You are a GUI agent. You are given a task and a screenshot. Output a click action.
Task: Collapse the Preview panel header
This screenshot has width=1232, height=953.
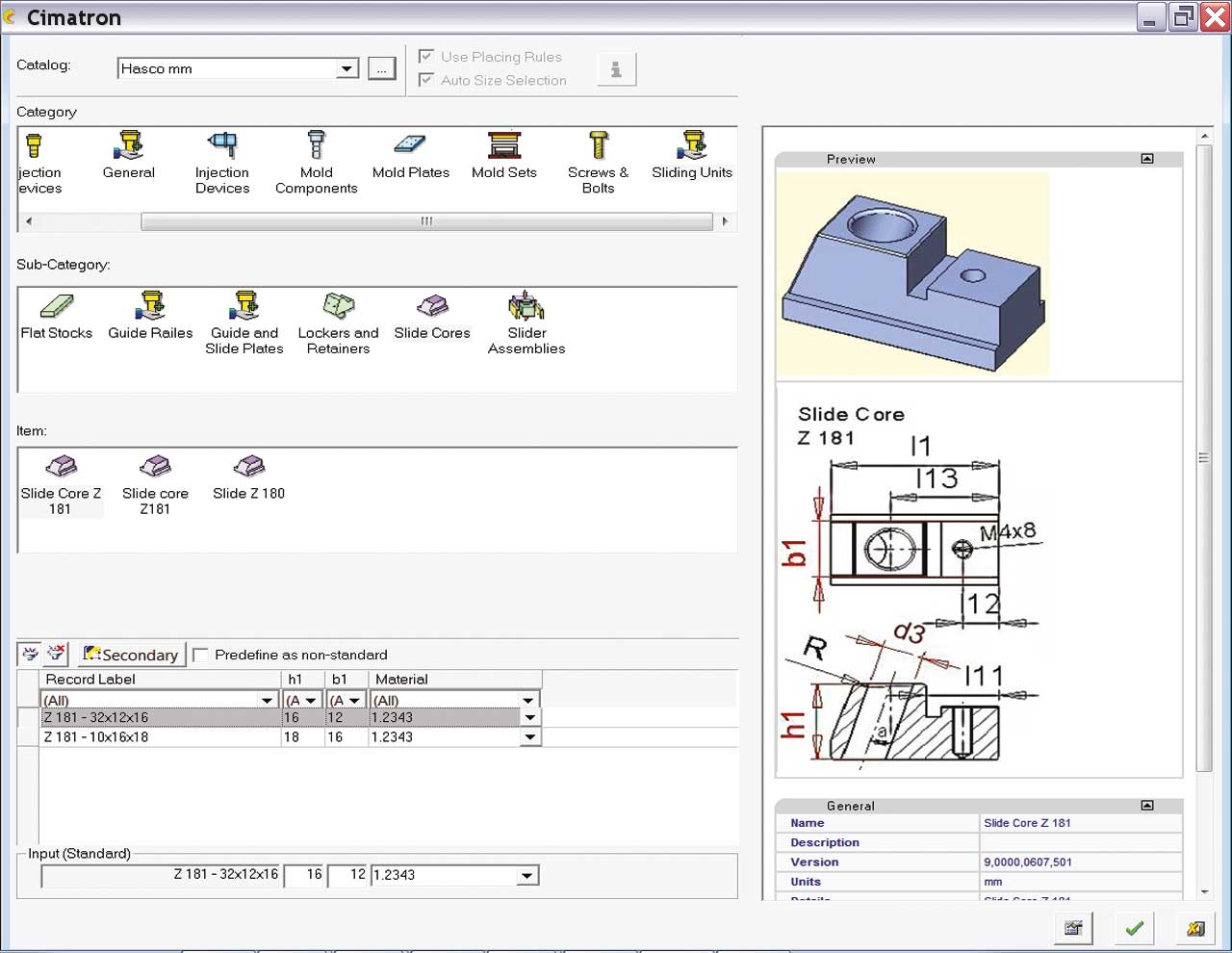(1147, 159)
